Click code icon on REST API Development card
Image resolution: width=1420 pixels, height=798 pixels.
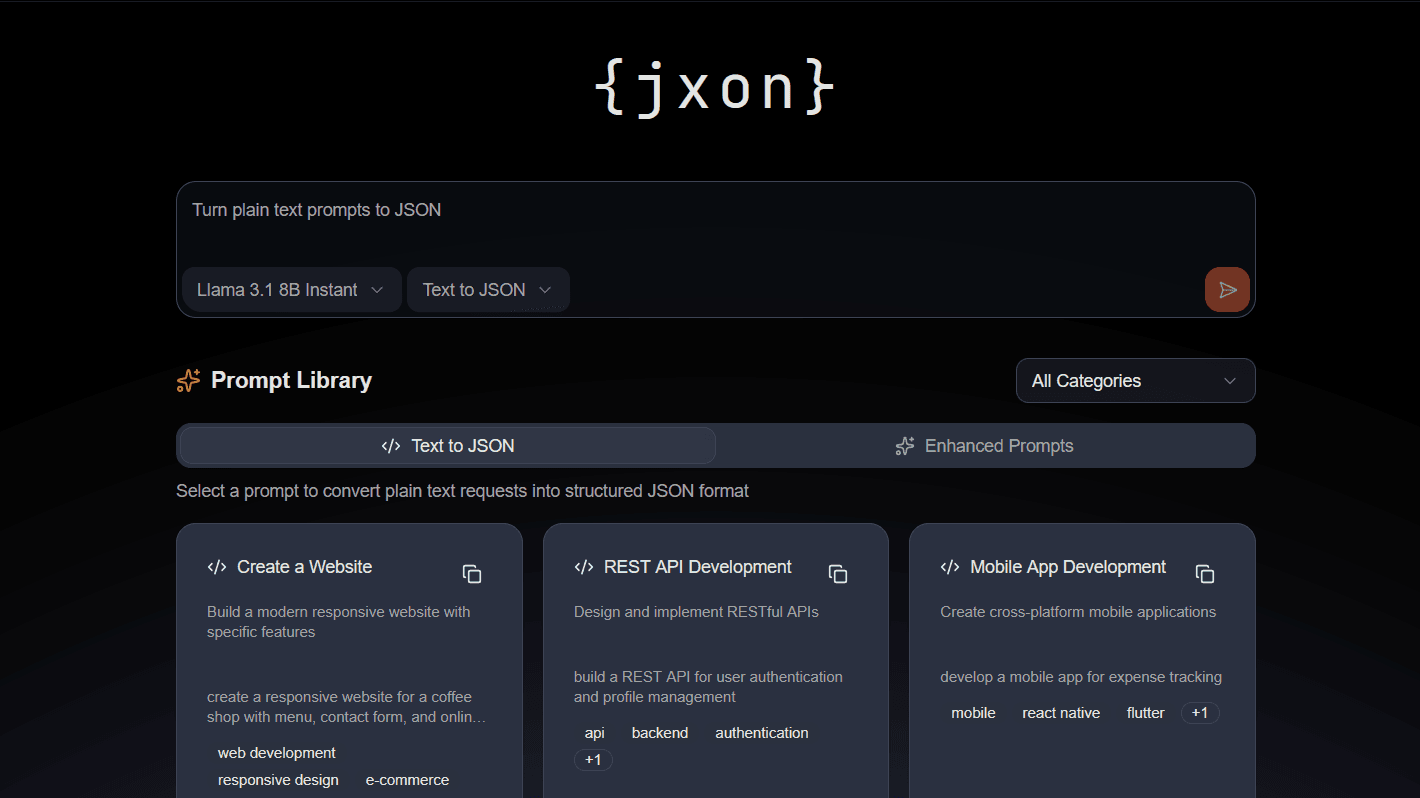(x=584, y=567)
